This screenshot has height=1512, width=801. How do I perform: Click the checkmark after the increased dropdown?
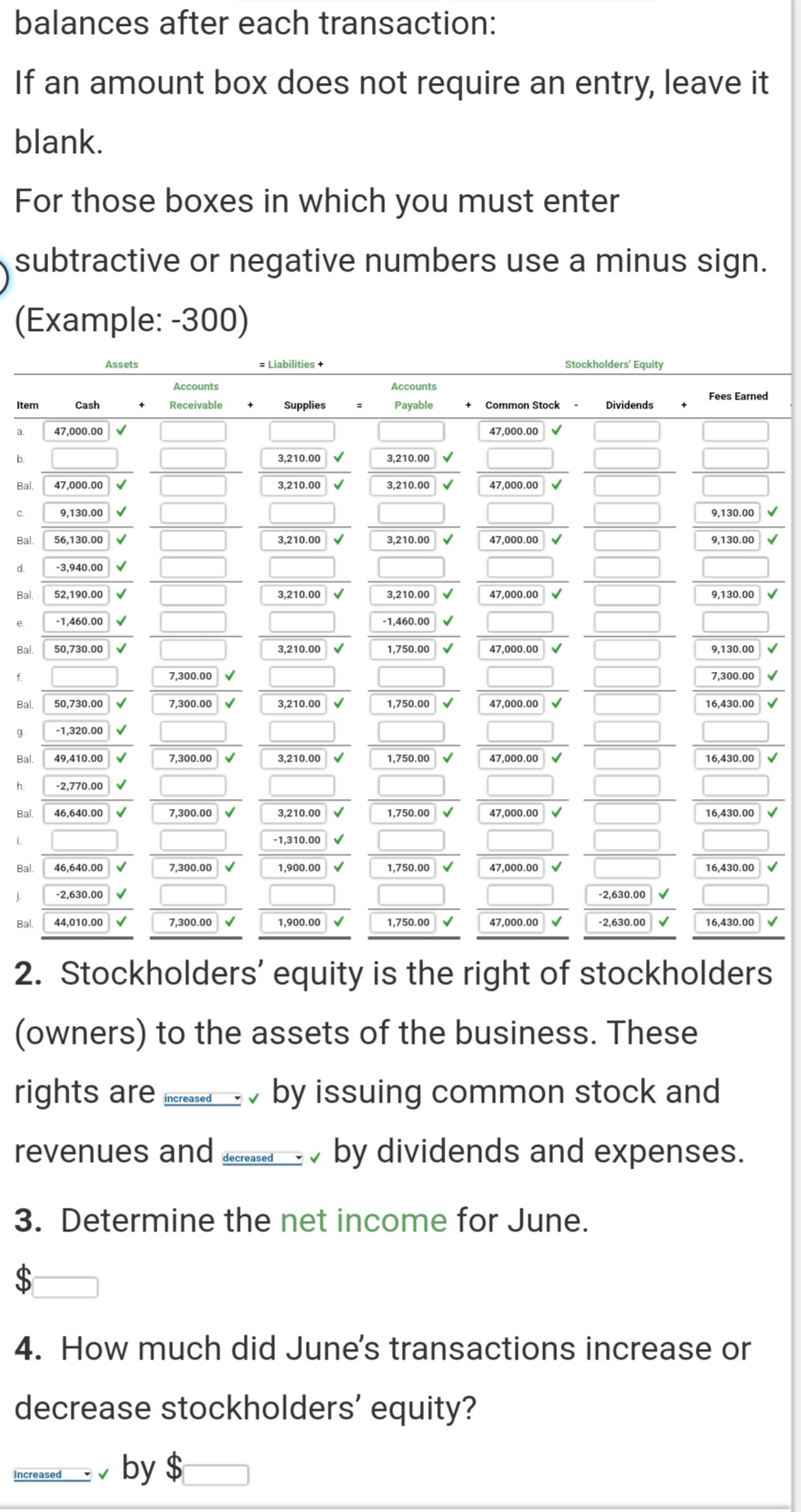[254, 1099]
